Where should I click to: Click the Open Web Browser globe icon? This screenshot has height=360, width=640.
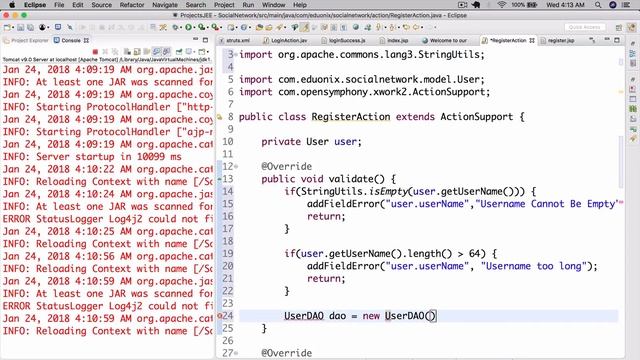tap(356, 27)
